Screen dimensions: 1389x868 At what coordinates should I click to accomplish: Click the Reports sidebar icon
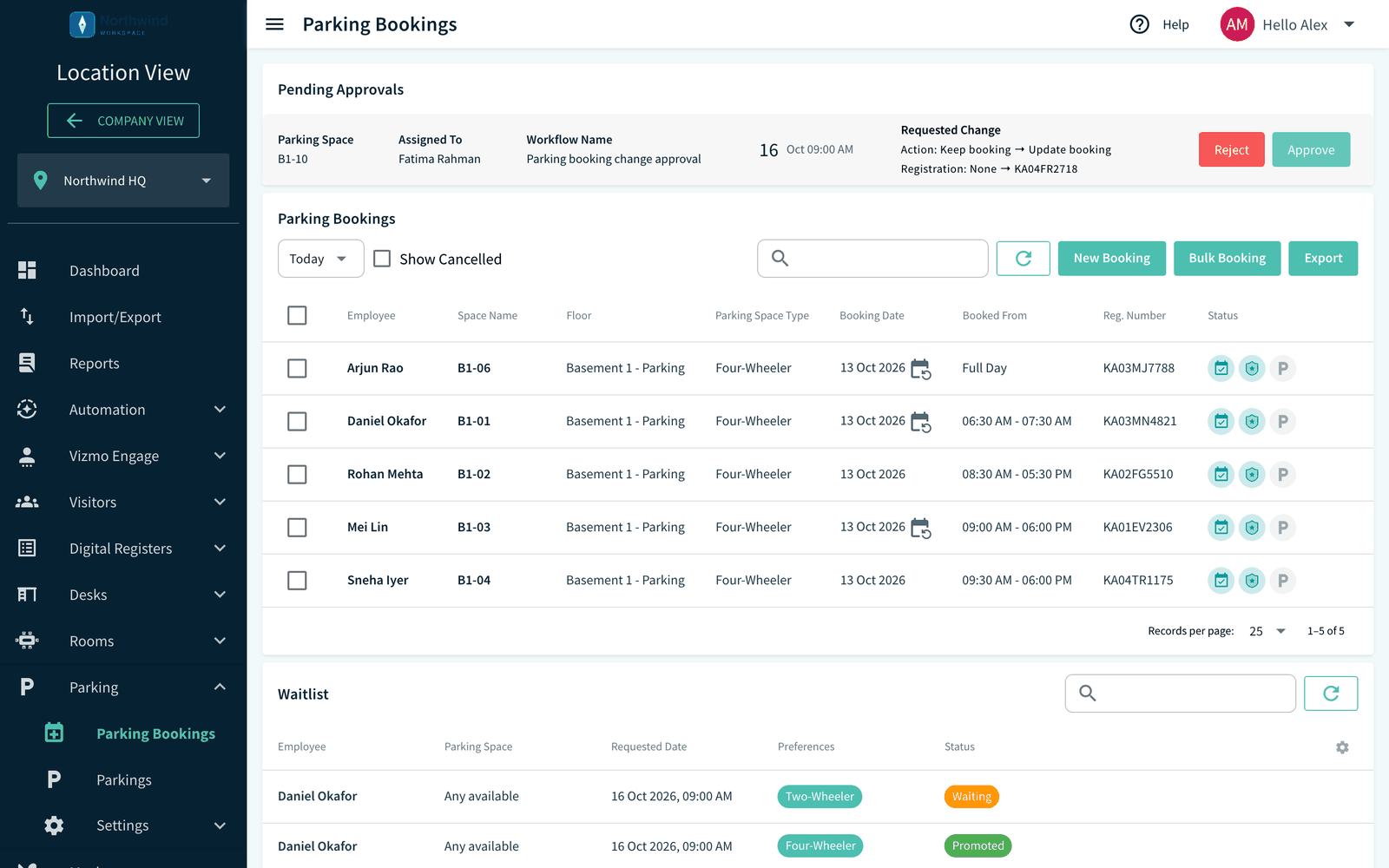coord(27,363)
